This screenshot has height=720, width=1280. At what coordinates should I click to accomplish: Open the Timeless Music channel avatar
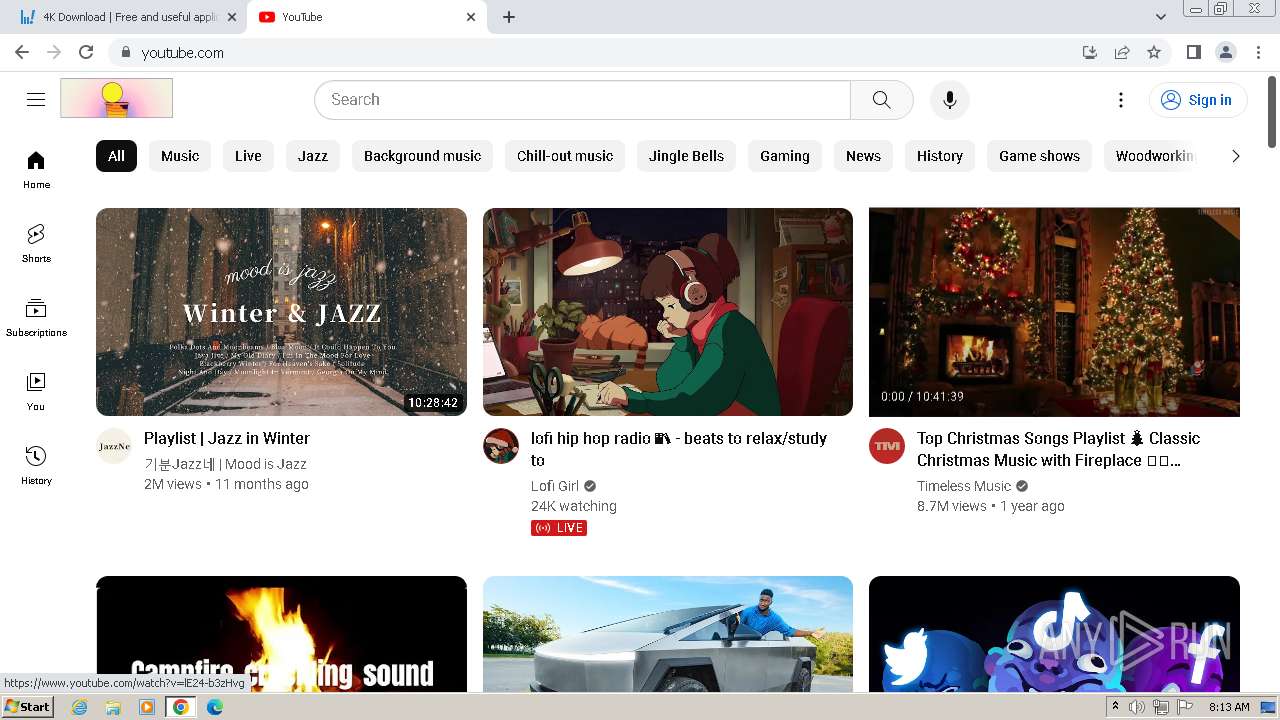tap(887, 446)
